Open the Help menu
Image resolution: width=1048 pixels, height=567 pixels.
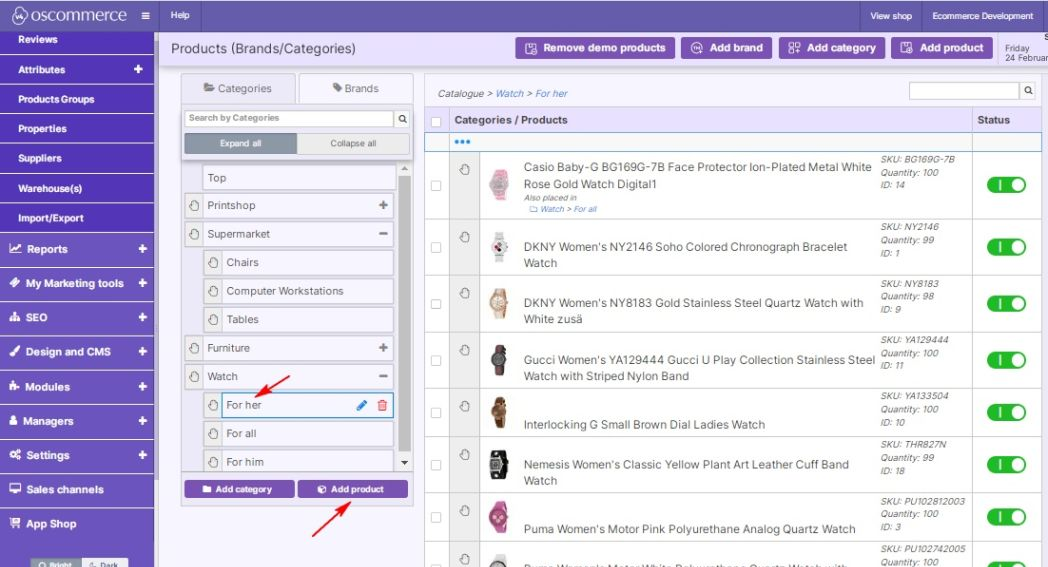click(180, 15)
